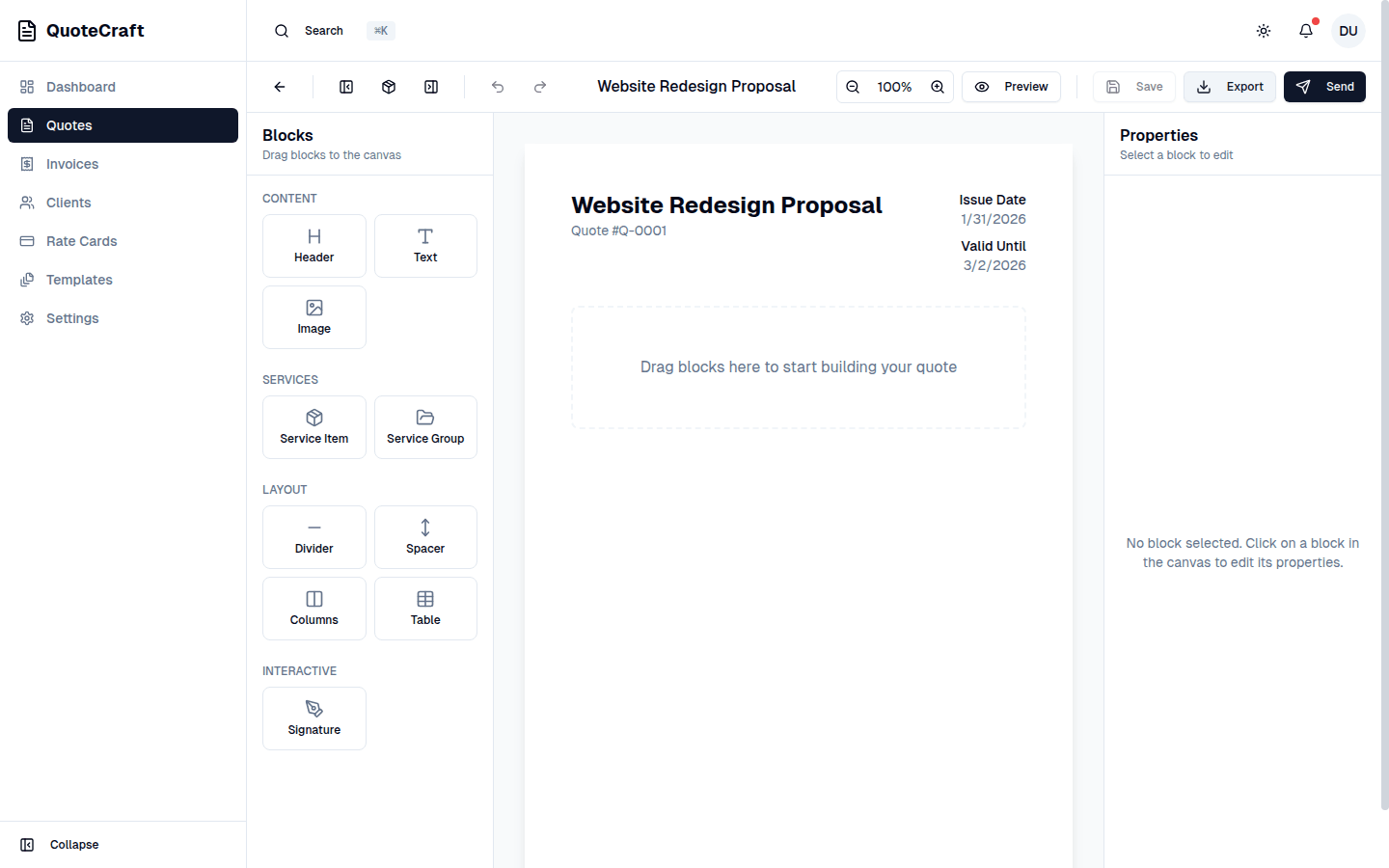Image resolution: width=1389 pixels, height=868 pixels.
Task: Click the Export button
Action: click(x=1229, y=87)
